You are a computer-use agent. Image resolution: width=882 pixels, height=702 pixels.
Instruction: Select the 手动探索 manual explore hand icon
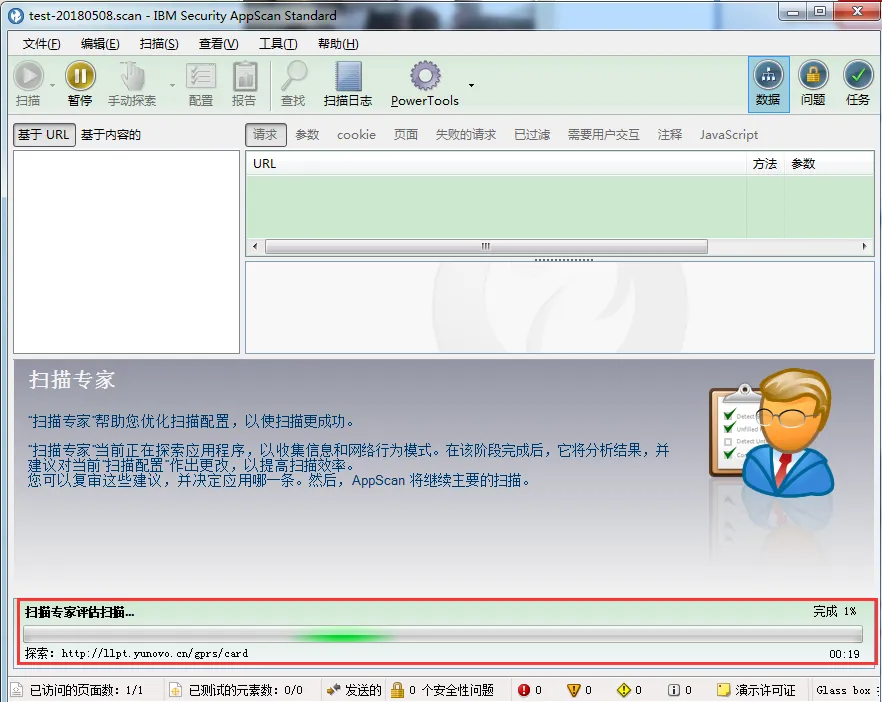coord(132,76)
